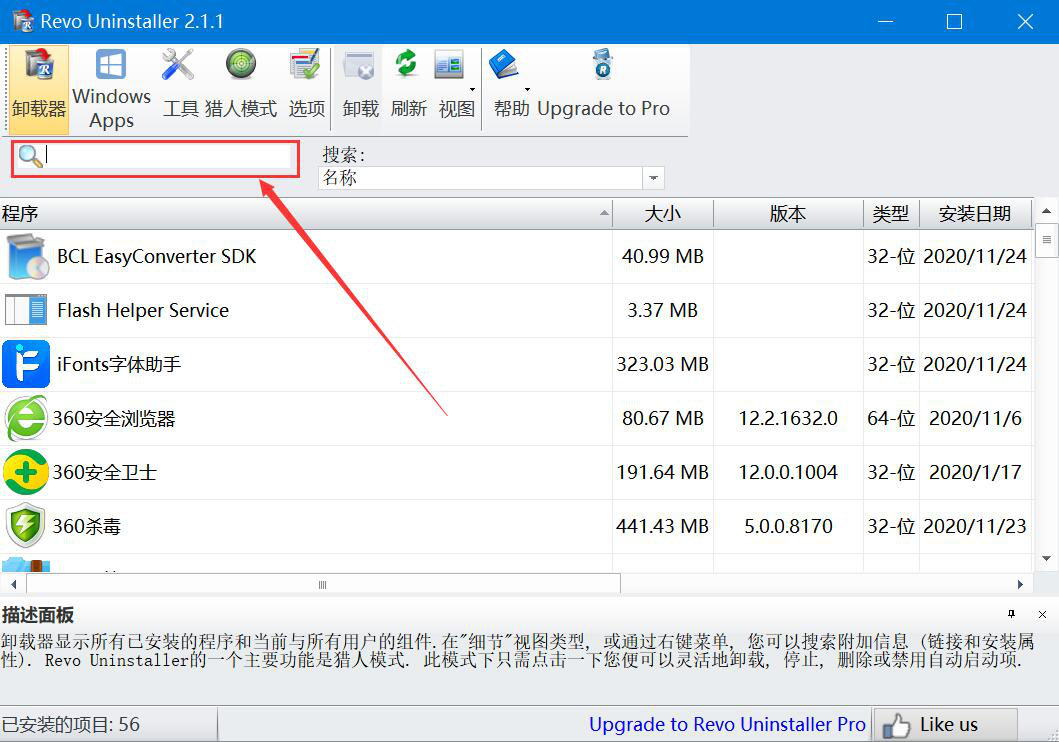Select 360杀毒 entry
1059x742 pixels.
[86, 527]
